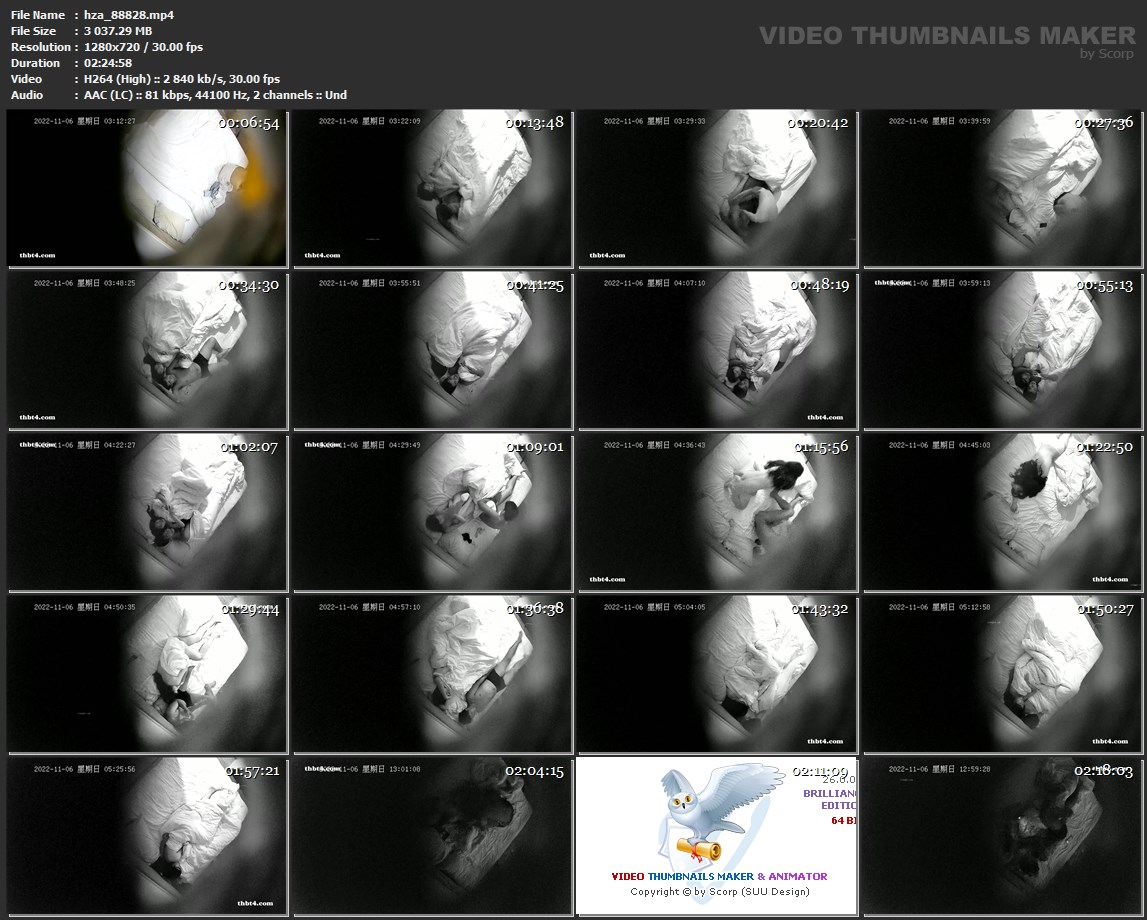Screen dimensions: 1147x920
Task: Select the thumbnail stamped 00:06:54
Action: [147, 188]
